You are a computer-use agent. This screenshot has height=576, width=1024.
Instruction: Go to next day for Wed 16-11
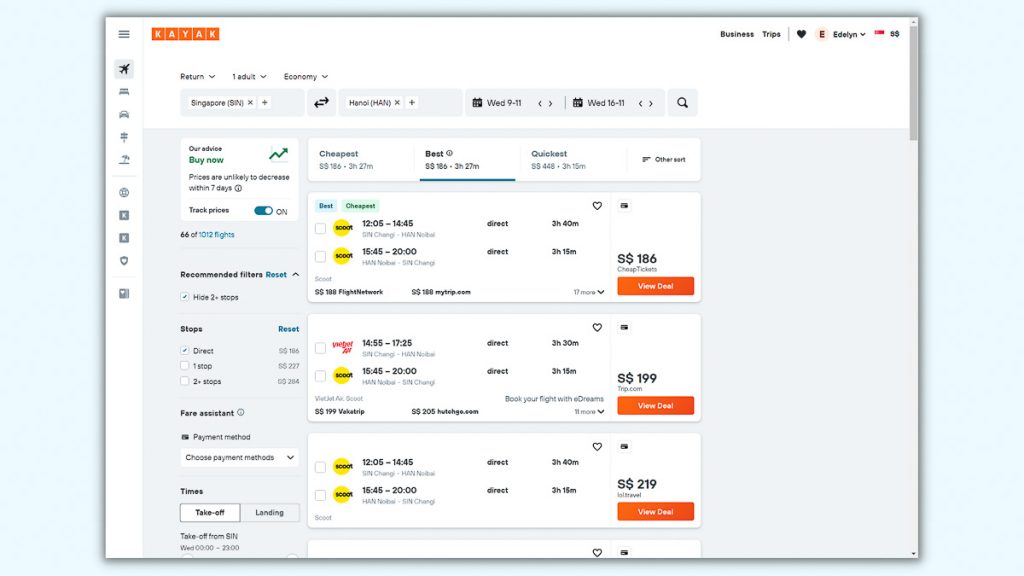651,103
